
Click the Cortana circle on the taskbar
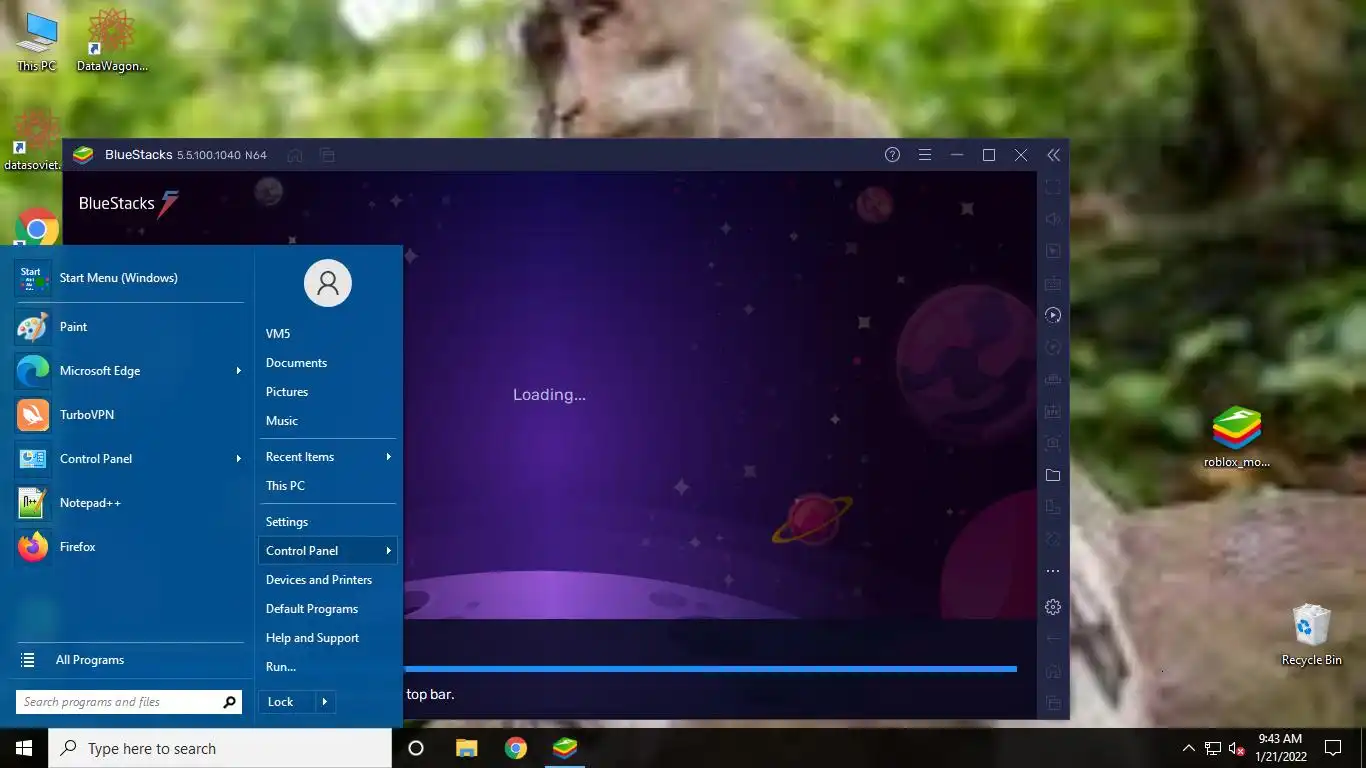click(416, 748)
